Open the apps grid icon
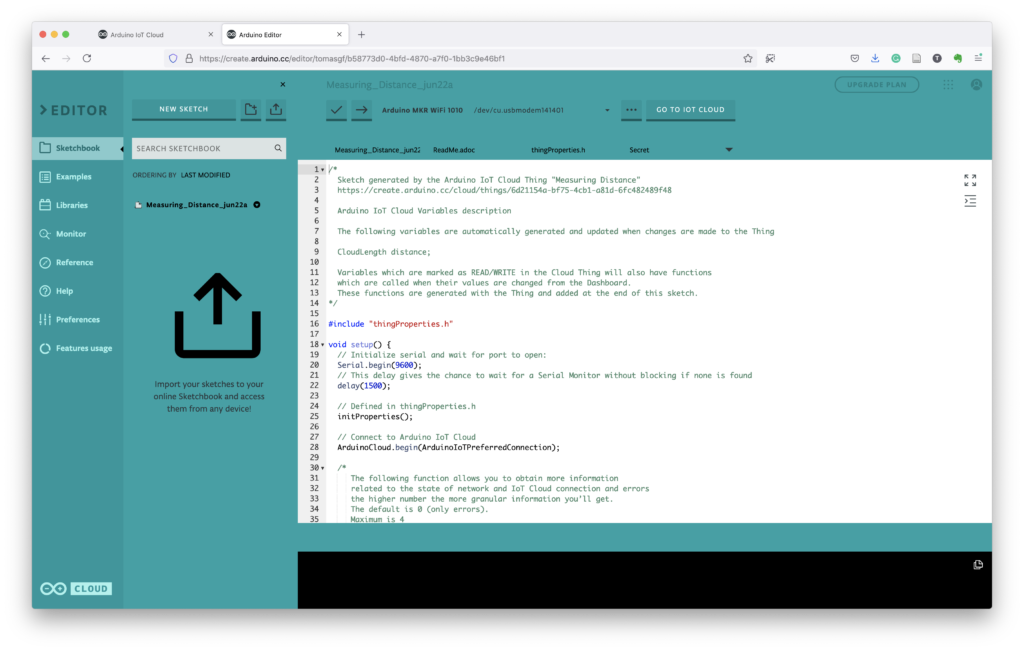The width and height of the screenshot is (1024, 651). point(948,84)
